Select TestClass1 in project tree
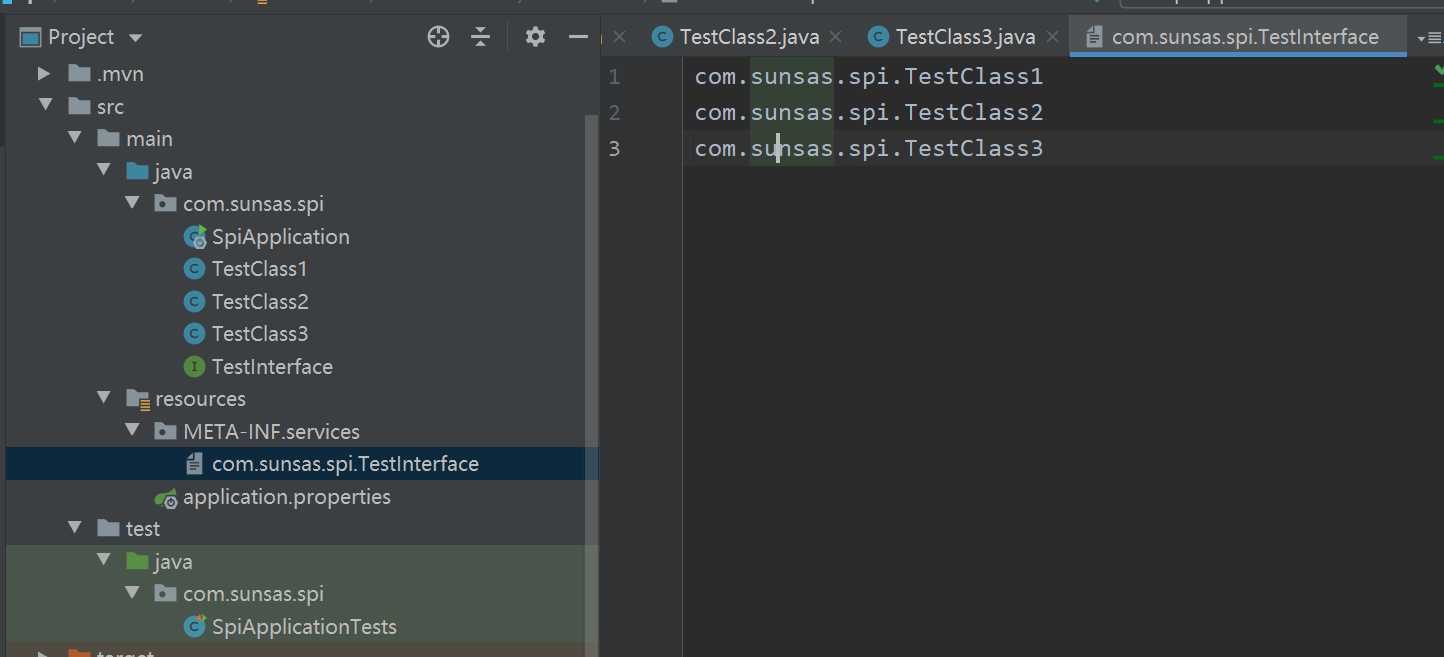The image size is (1444, 657). [260, 269]
